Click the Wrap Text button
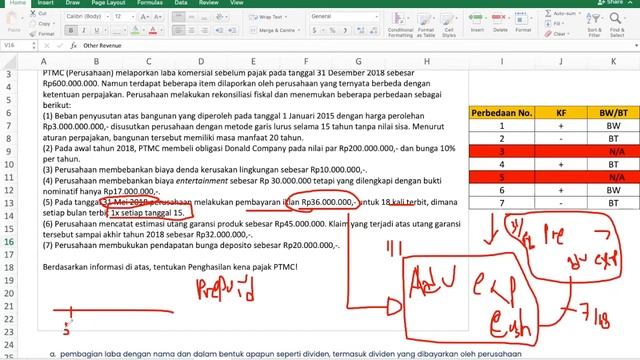The image size is (640, 360). tap(268, 17)
